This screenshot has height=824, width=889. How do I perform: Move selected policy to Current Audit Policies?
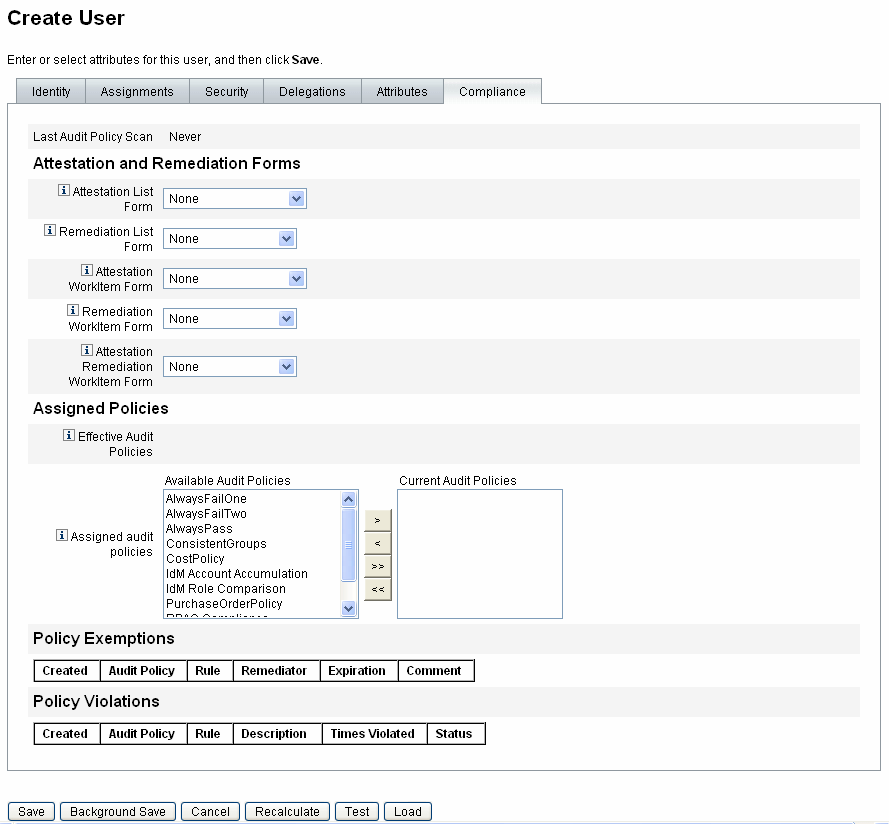tap(378, 521)
